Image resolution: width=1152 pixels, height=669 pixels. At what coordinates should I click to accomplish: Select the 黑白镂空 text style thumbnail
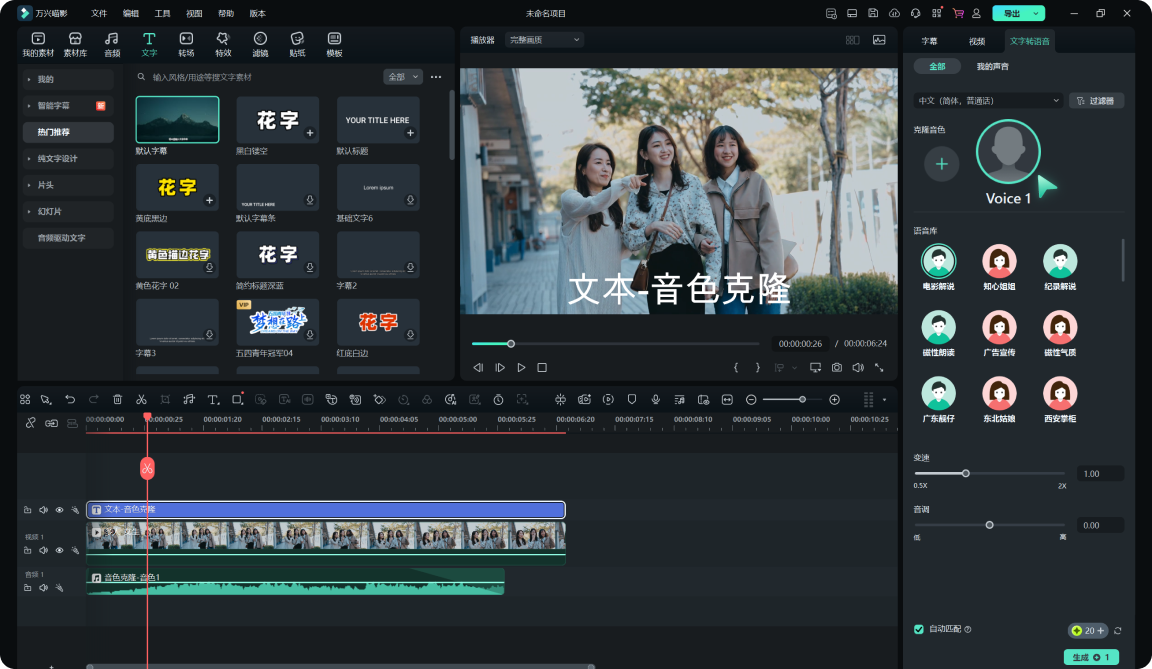point(278,120)
